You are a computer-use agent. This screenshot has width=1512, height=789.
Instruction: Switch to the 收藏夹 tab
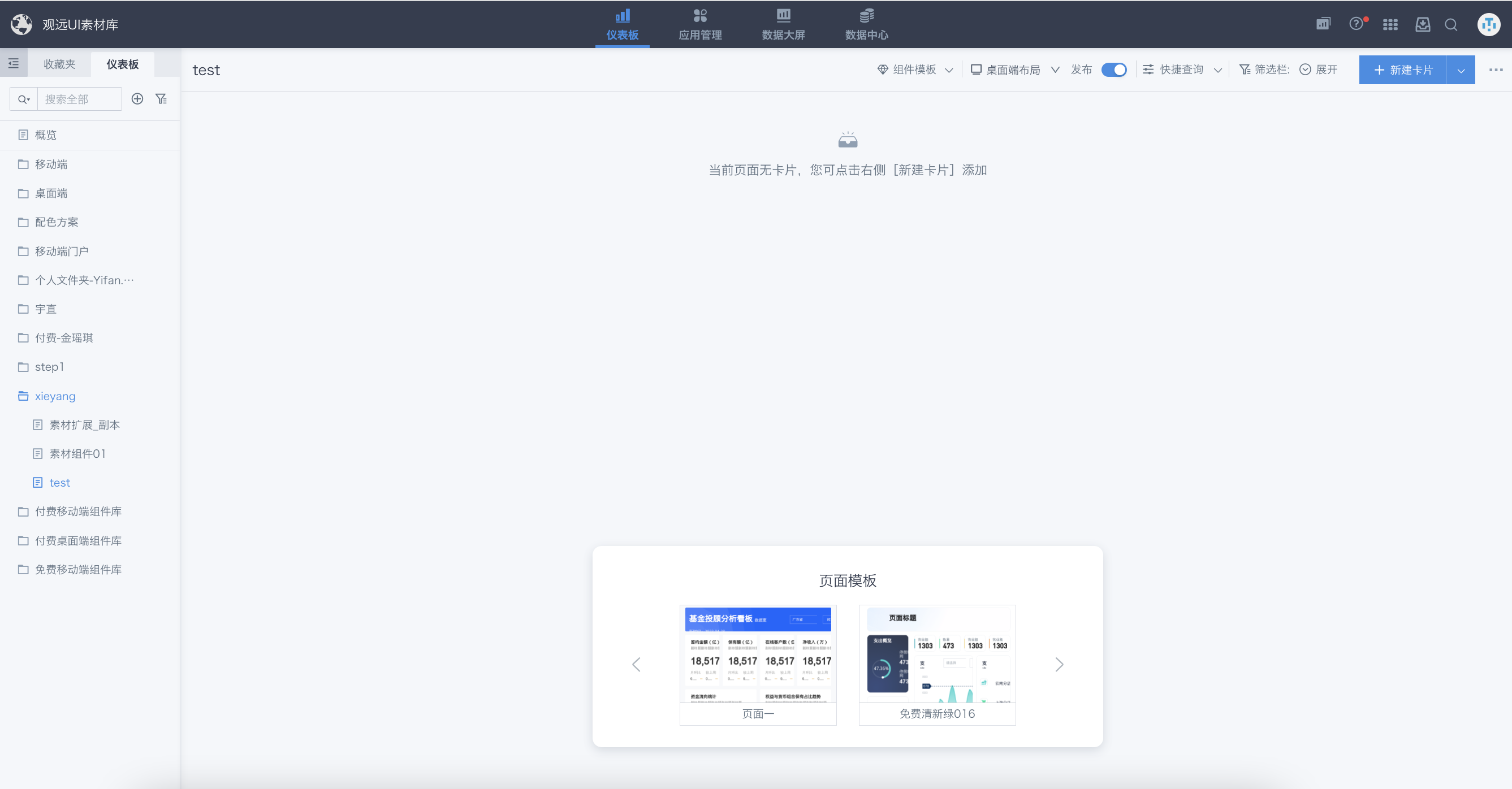59,64
